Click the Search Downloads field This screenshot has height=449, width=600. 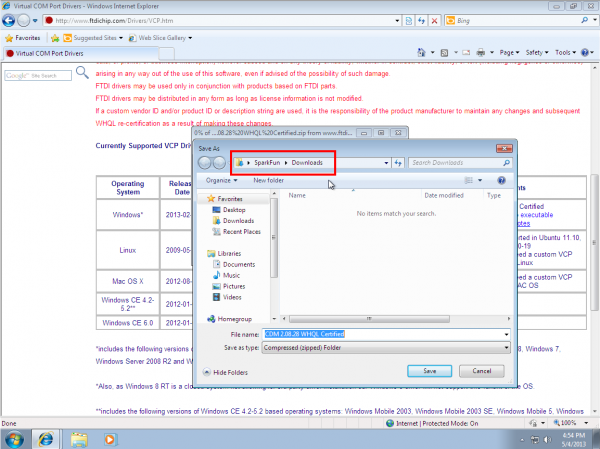tap(457, 162)
